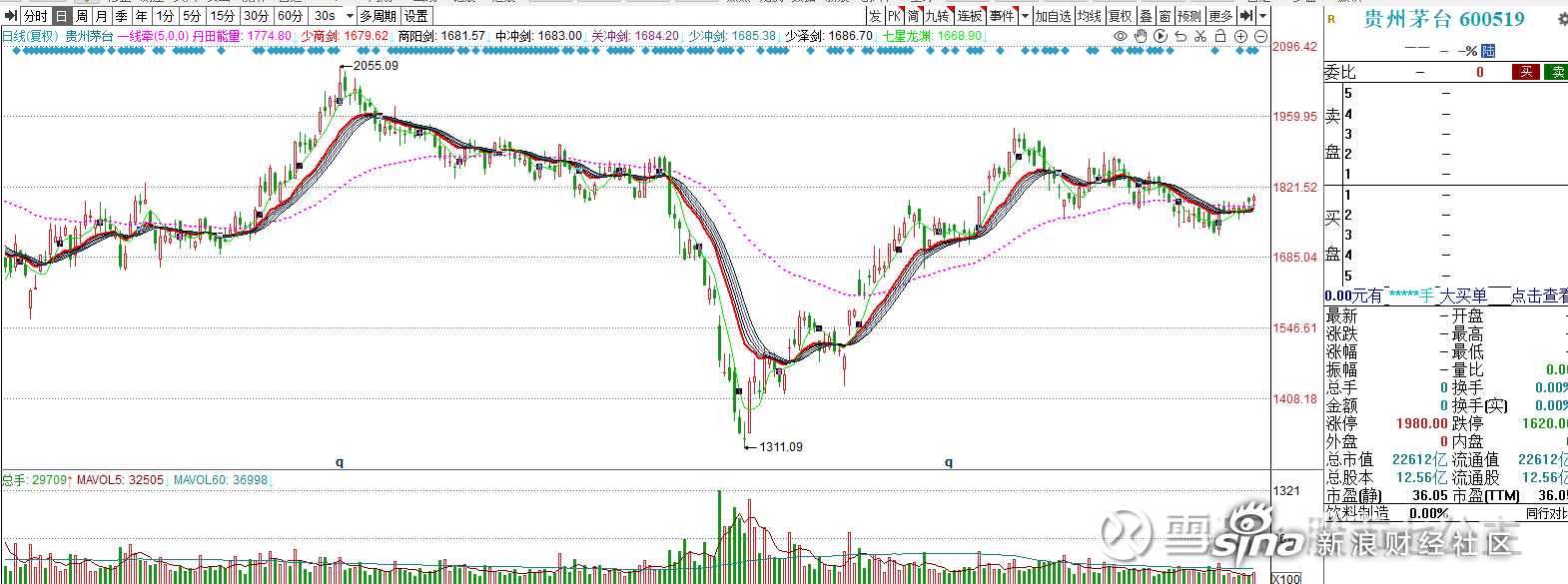Image resolution: width=1568 pixels, height=584 pixels.
Task: Switch to the 15分 period
Action: pos(223,16)
